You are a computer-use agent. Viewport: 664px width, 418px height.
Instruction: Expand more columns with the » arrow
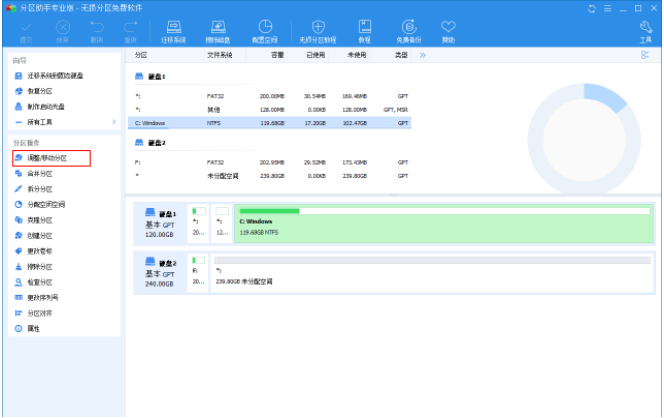422,55
